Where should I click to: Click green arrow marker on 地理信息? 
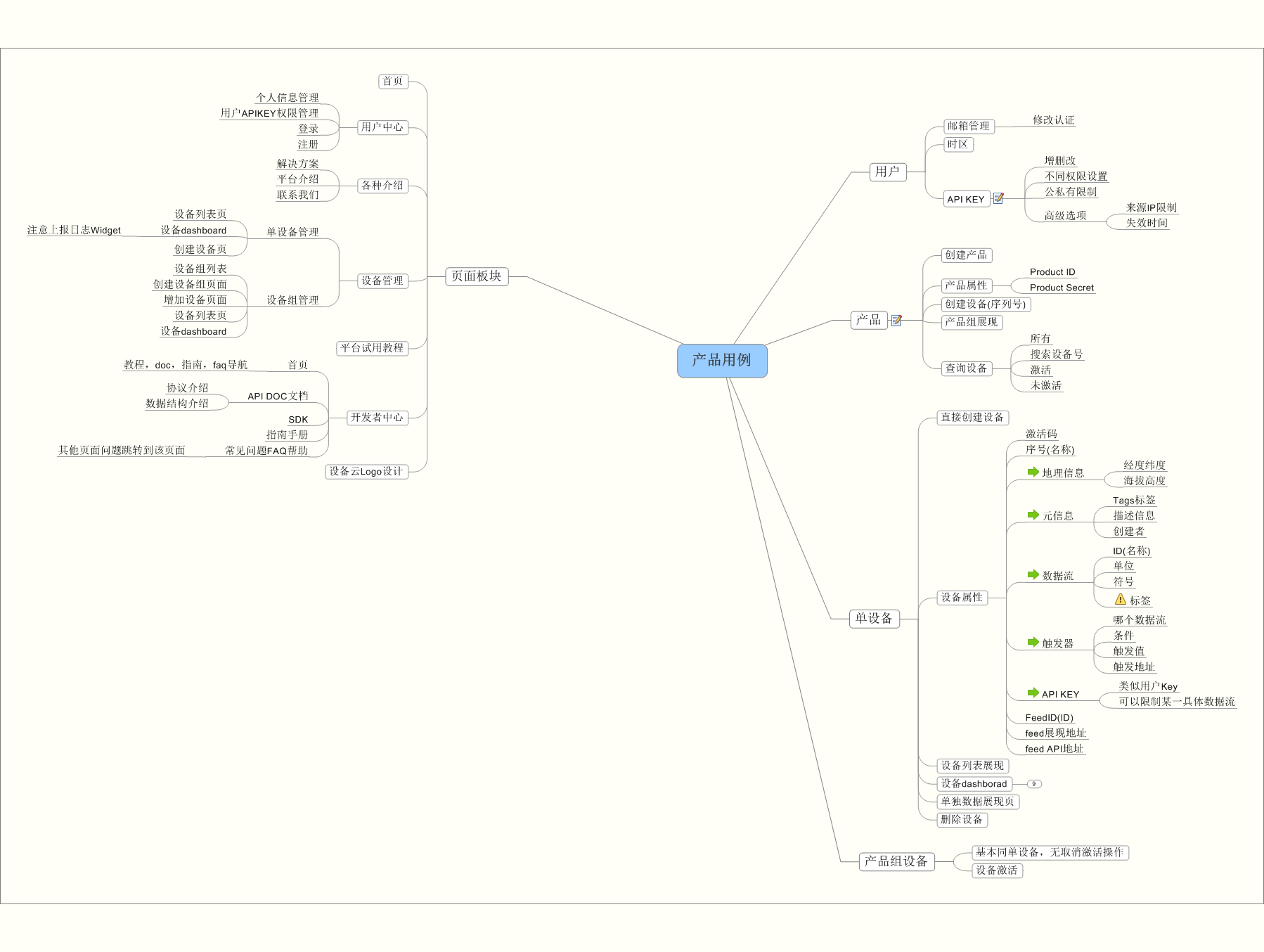pos(1033,472)
